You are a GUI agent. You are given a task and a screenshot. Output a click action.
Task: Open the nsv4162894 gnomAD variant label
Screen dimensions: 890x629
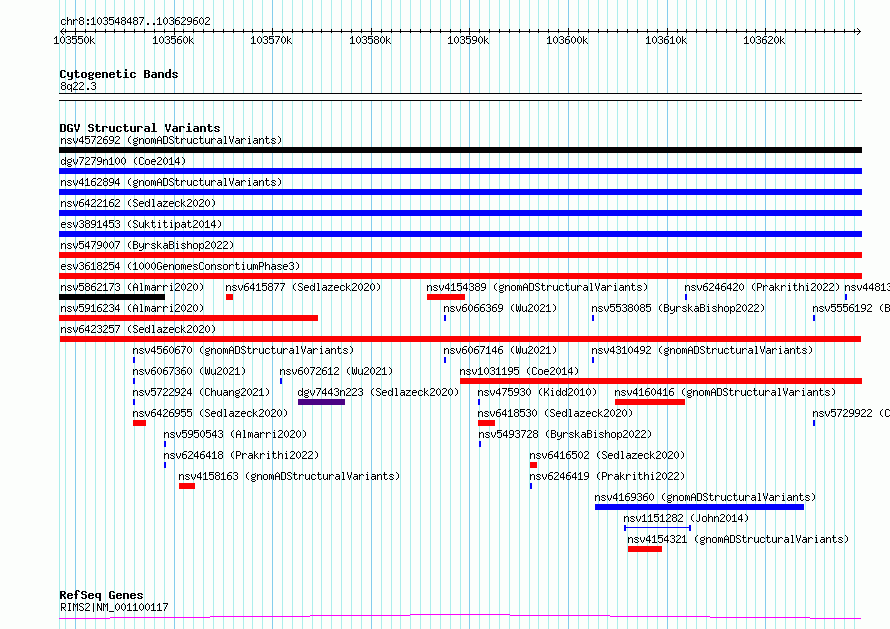click(x=171, y=182)
